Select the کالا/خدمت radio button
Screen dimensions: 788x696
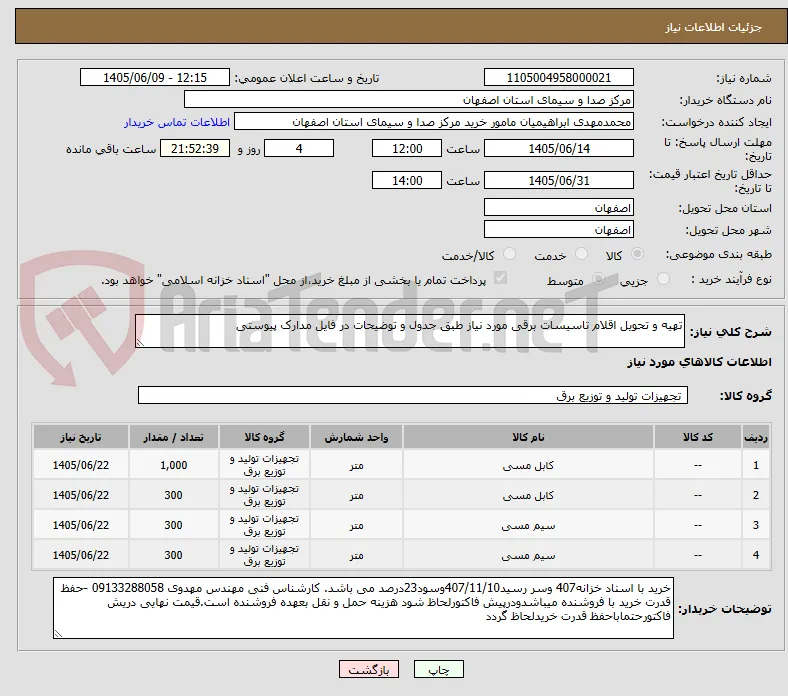pyautogui.click(x=509, y=254)
